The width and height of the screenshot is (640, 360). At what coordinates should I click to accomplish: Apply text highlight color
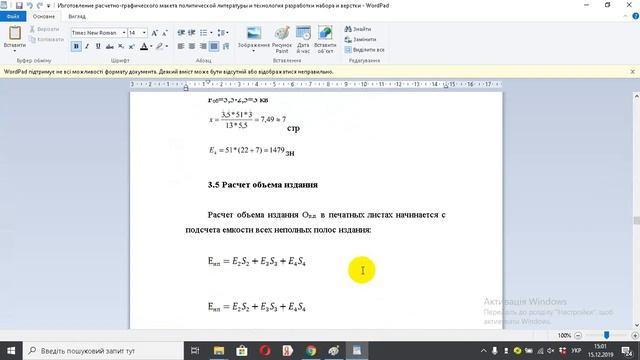(159, 46)
